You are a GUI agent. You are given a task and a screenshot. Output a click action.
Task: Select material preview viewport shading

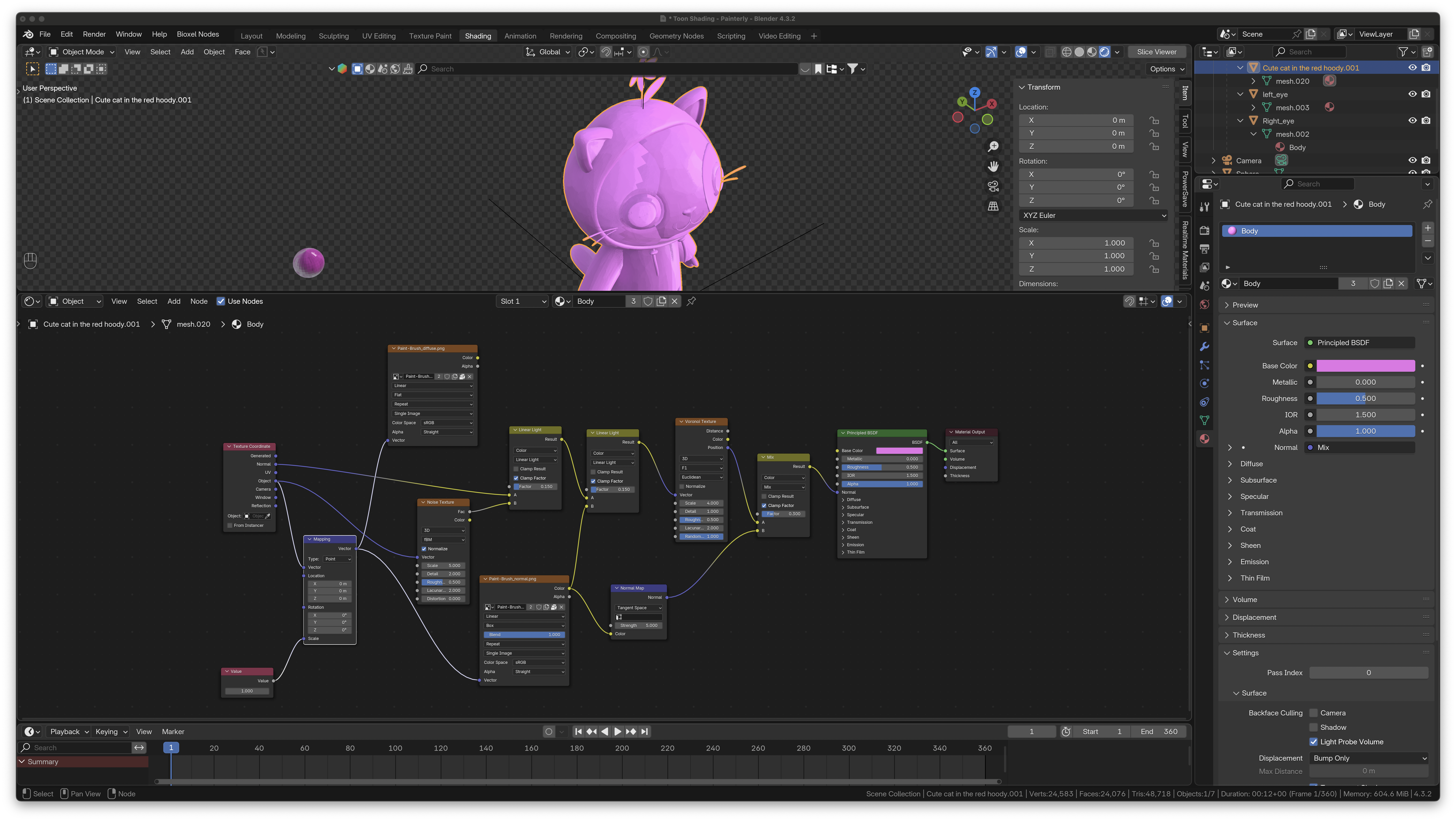click(1092, 52)
